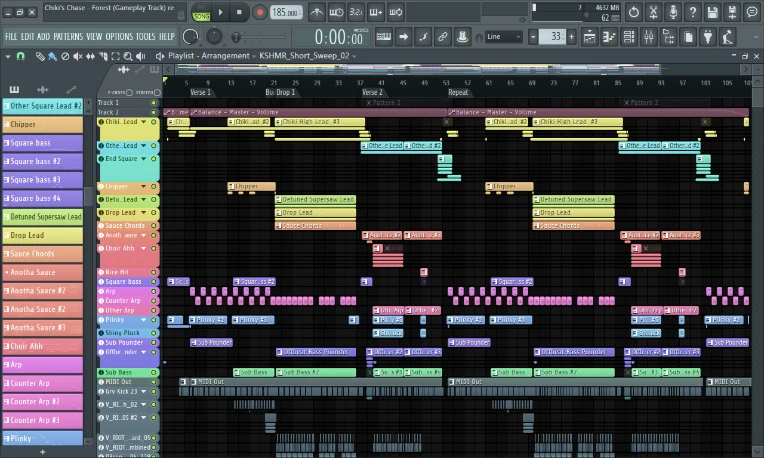Click the song position slider handle

pos(236,37)
